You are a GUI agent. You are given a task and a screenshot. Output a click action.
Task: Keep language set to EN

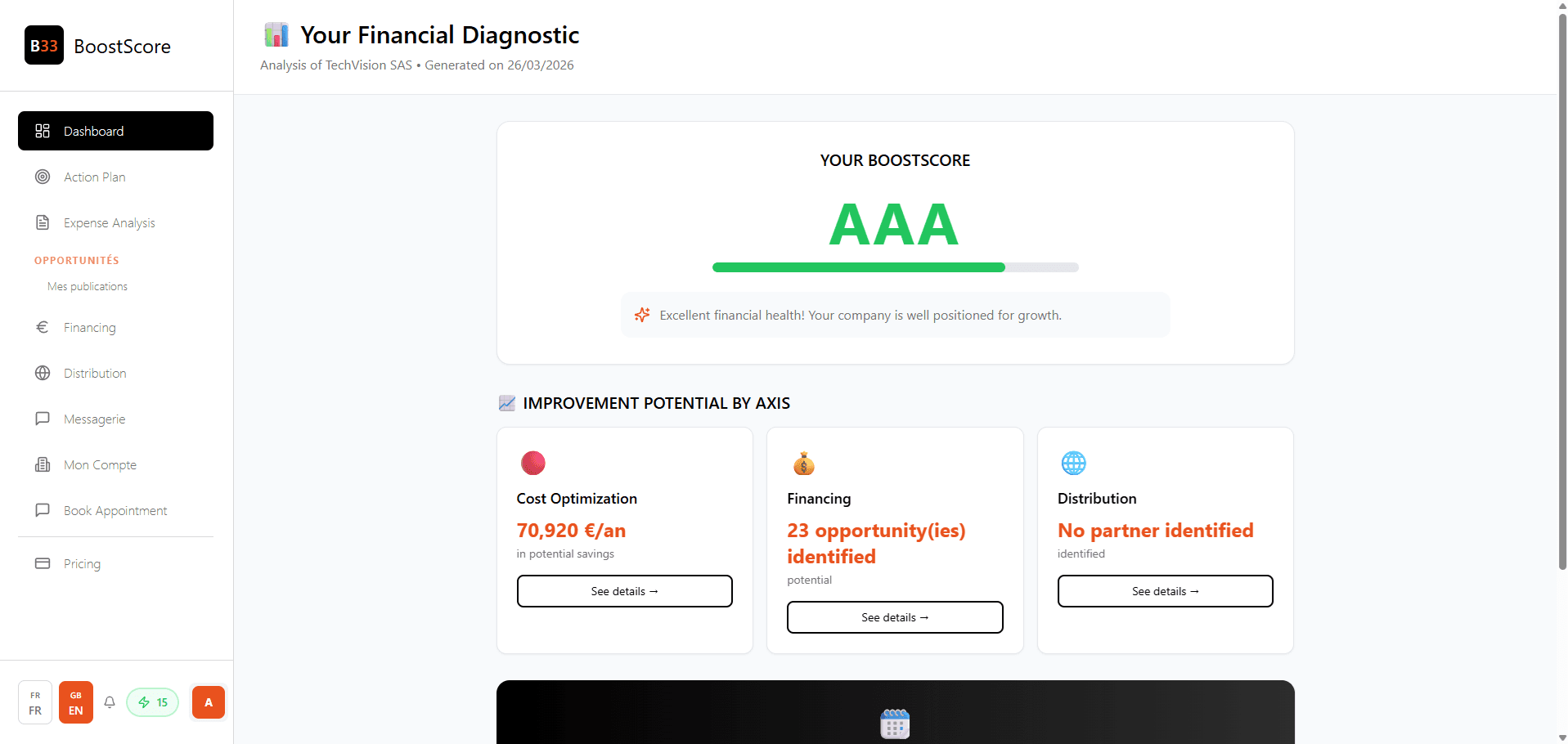click(x=75, y=702)
